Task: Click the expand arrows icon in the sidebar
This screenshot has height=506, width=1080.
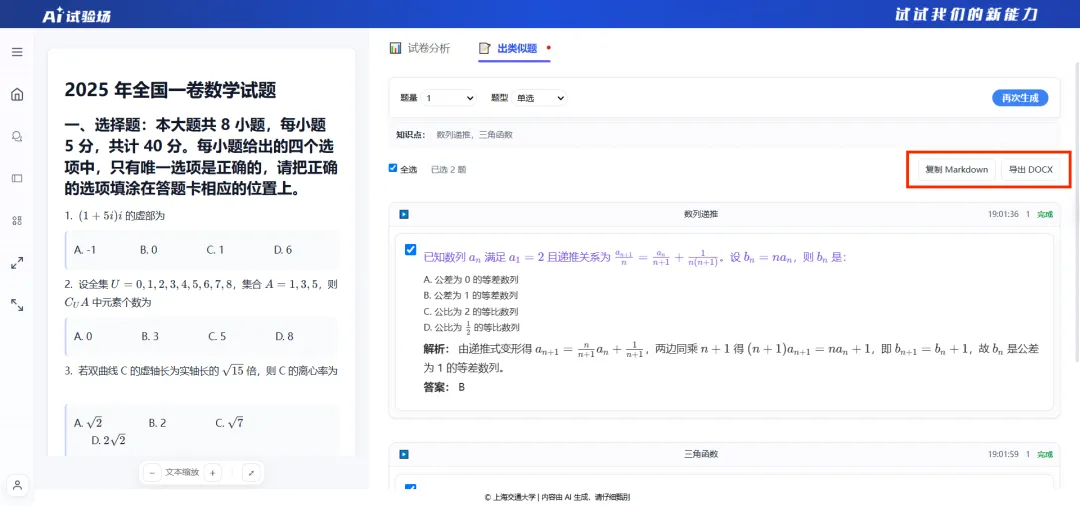Action: pos(17,262)
